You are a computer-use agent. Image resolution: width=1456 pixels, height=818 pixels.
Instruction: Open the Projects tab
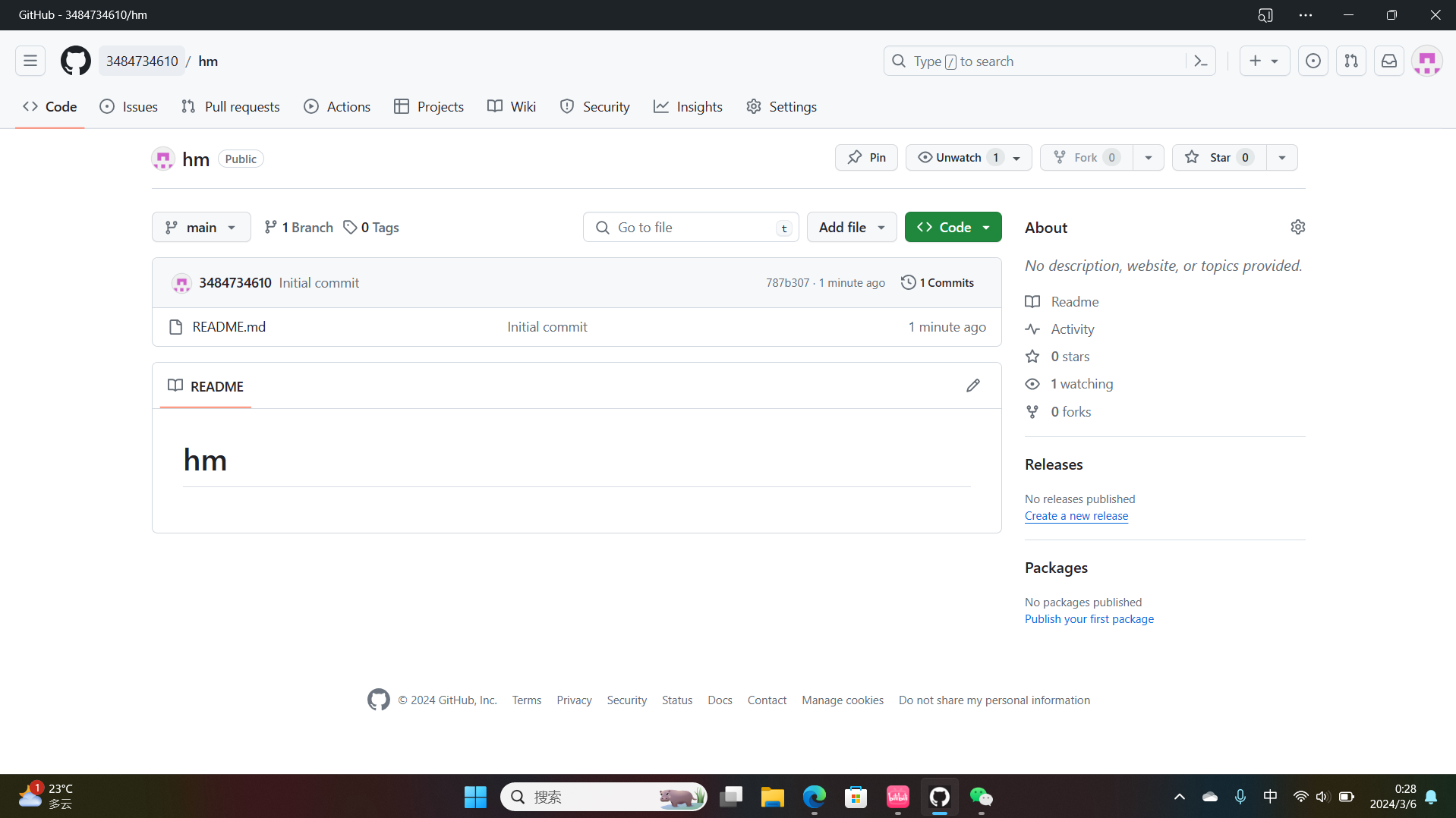click(429, 107)
